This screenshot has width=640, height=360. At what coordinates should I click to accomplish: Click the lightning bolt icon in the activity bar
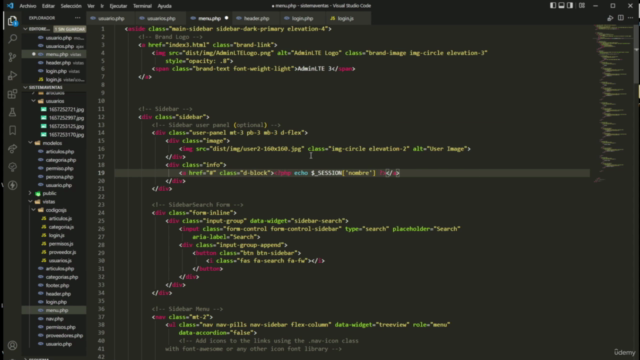(x=12, y=185)
